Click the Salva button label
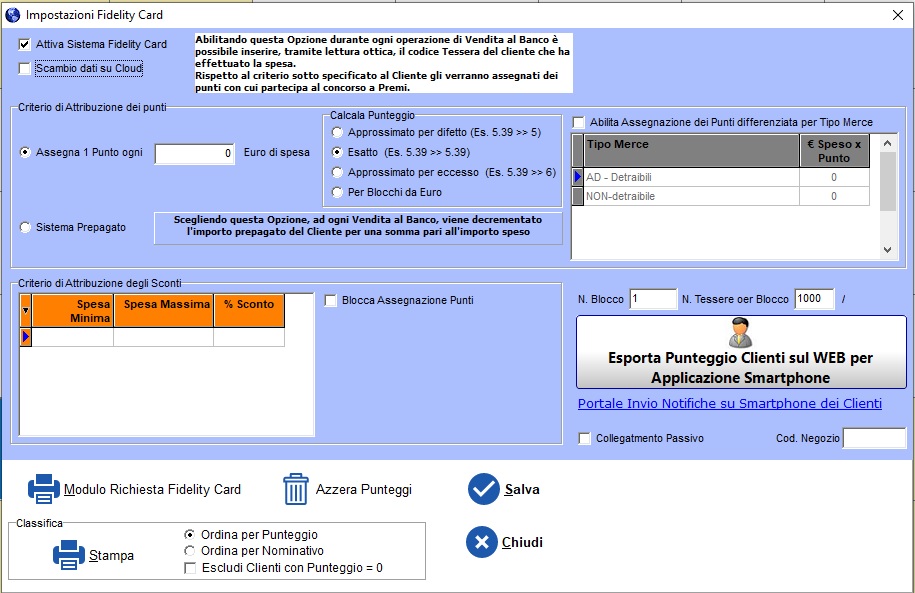Screen dimensions: 915x593 522,489
